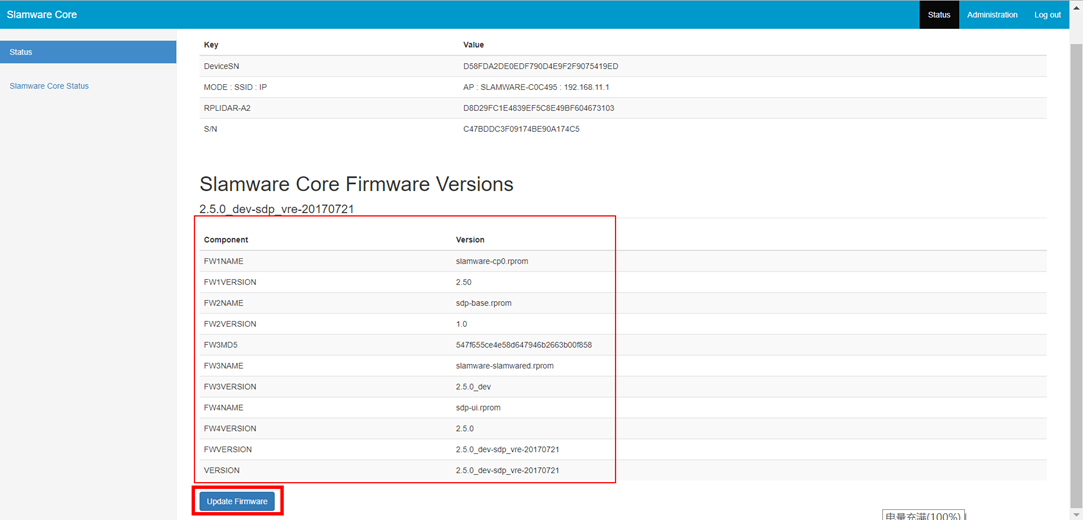Select the AP : SLAMWARE-C0C495 : 192.168.11.1 value

(537, 87)
